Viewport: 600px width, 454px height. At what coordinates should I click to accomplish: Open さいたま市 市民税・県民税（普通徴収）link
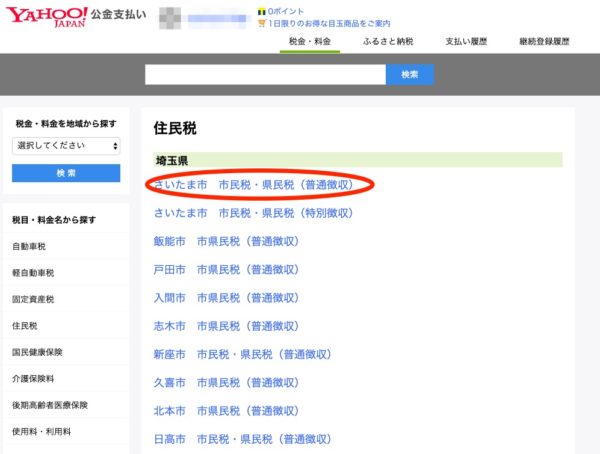click(x=253, y=185)
